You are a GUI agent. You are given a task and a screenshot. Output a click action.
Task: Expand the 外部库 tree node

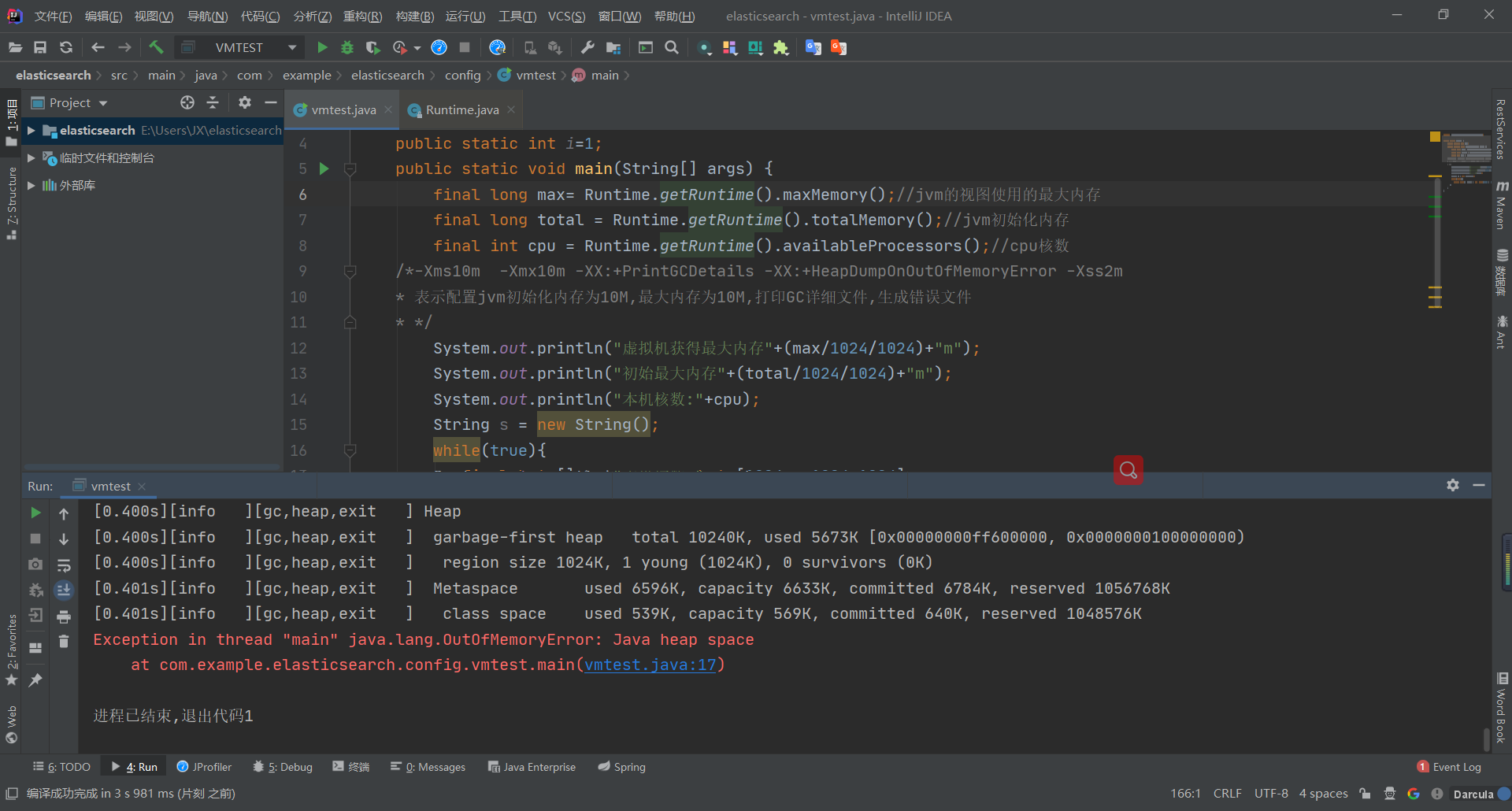pyautogui.click(x=31, y=185)
